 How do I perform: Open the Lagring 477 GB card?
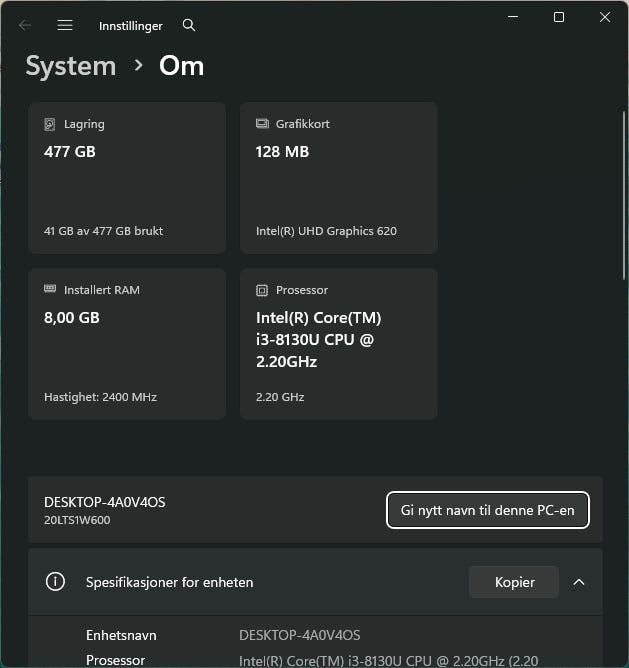pos(127,178)
